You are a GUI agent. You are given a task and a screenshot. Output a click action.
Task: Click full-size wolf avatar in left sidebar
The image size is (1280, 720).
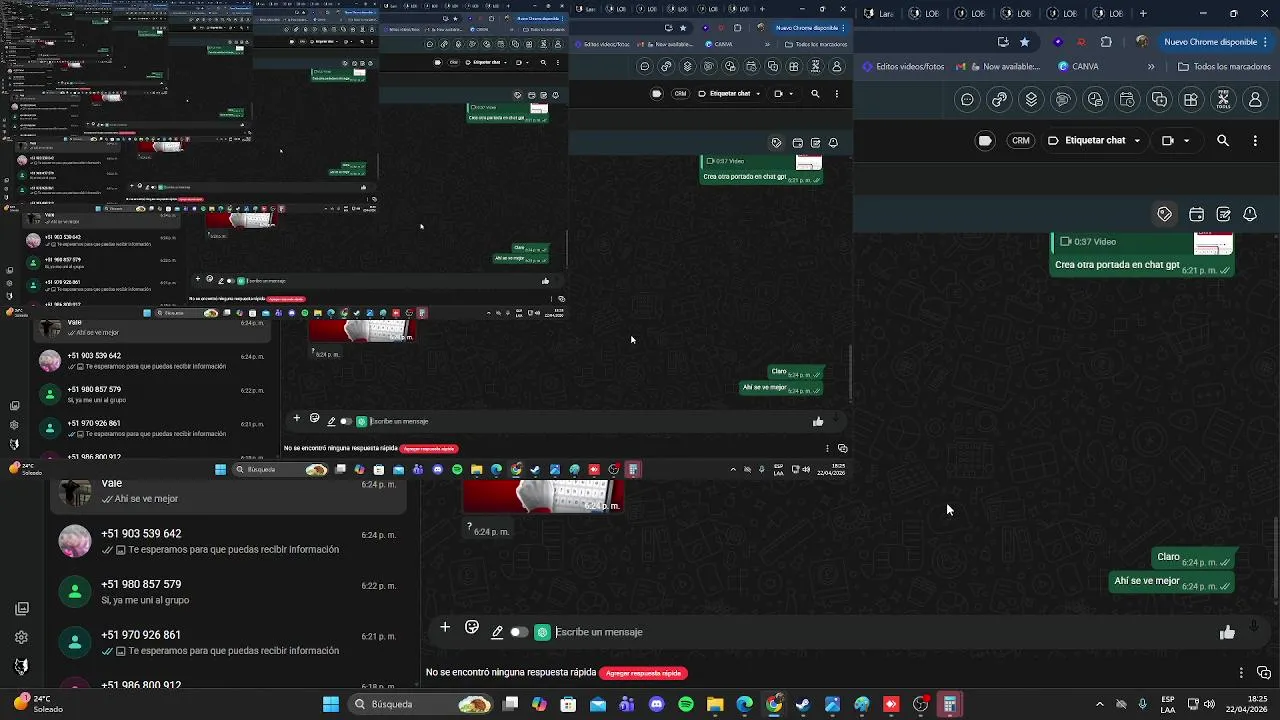pos(21,666)
